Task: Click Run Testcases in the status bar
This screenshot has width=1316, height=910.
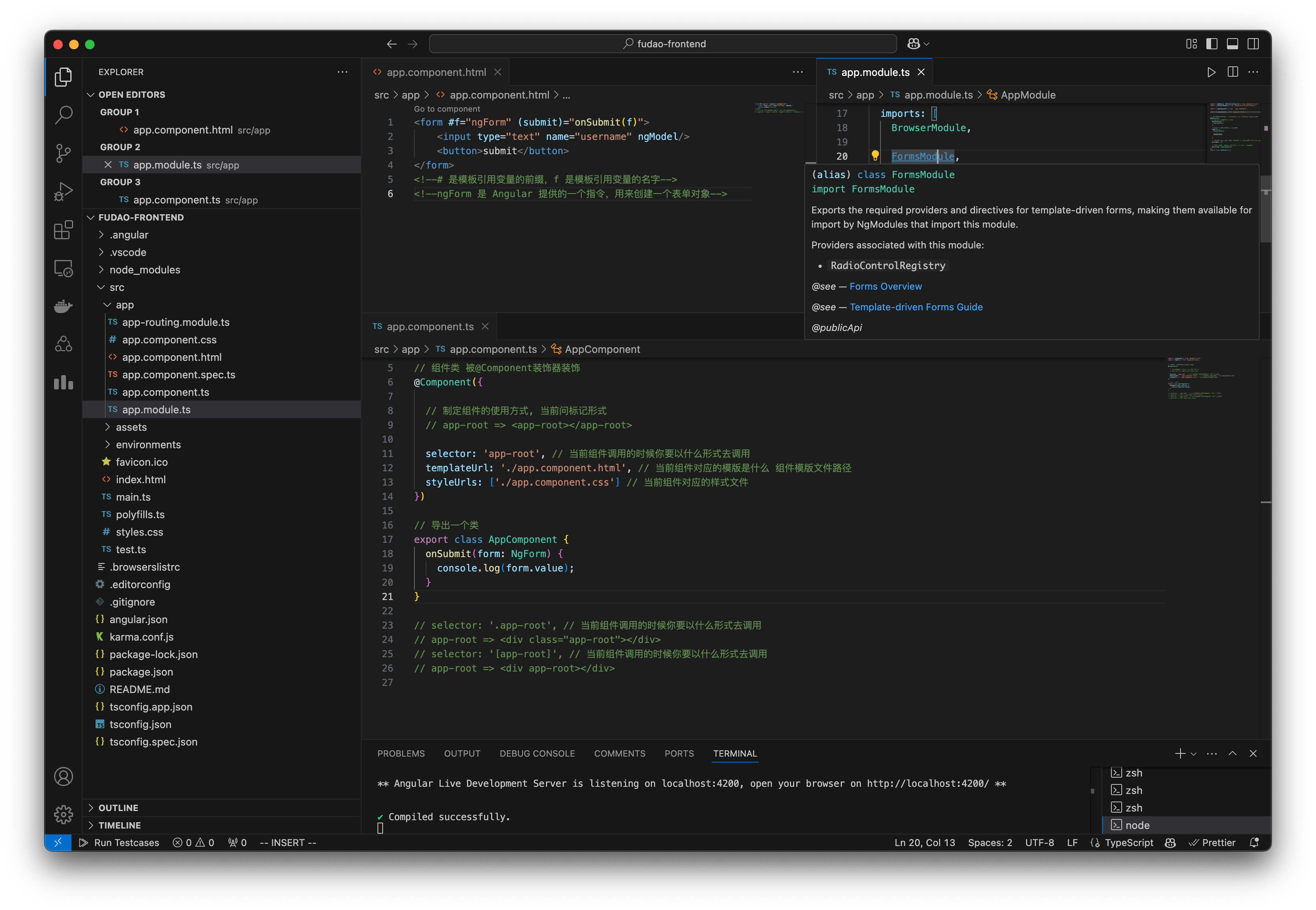Action: point(120,842)
